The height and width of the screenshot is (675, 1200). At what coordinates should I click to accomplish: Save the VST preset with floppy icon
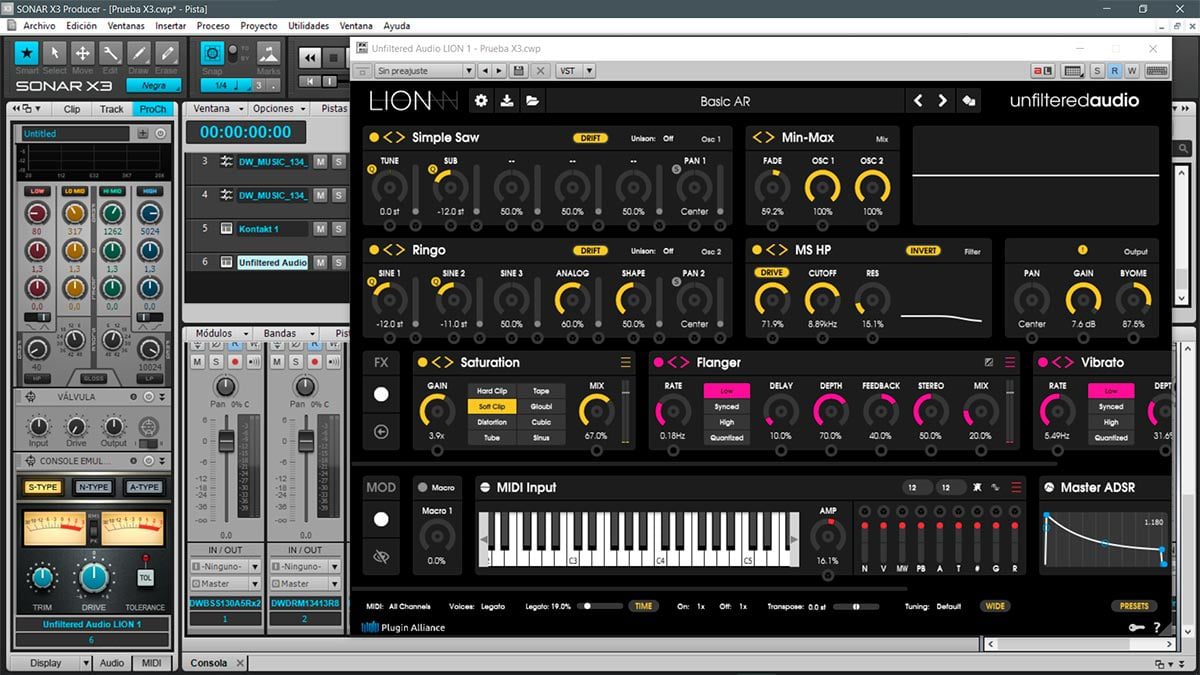point(518,71)
